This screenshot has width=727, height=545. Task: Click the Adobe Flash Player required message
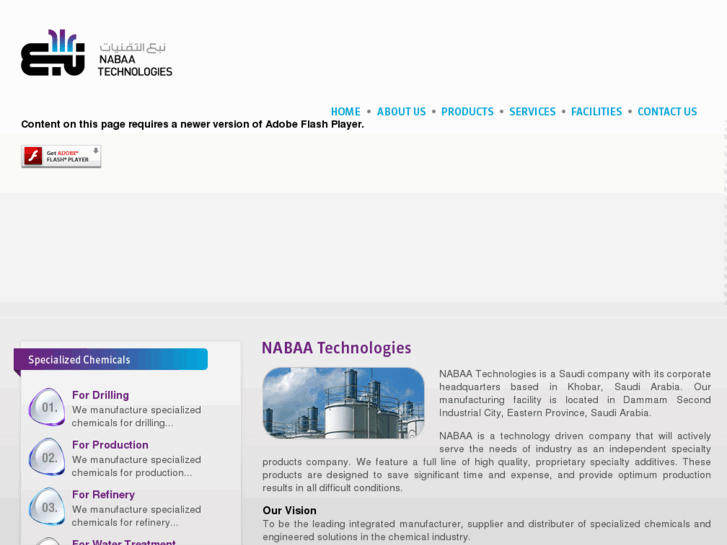(x=192, y=124)
